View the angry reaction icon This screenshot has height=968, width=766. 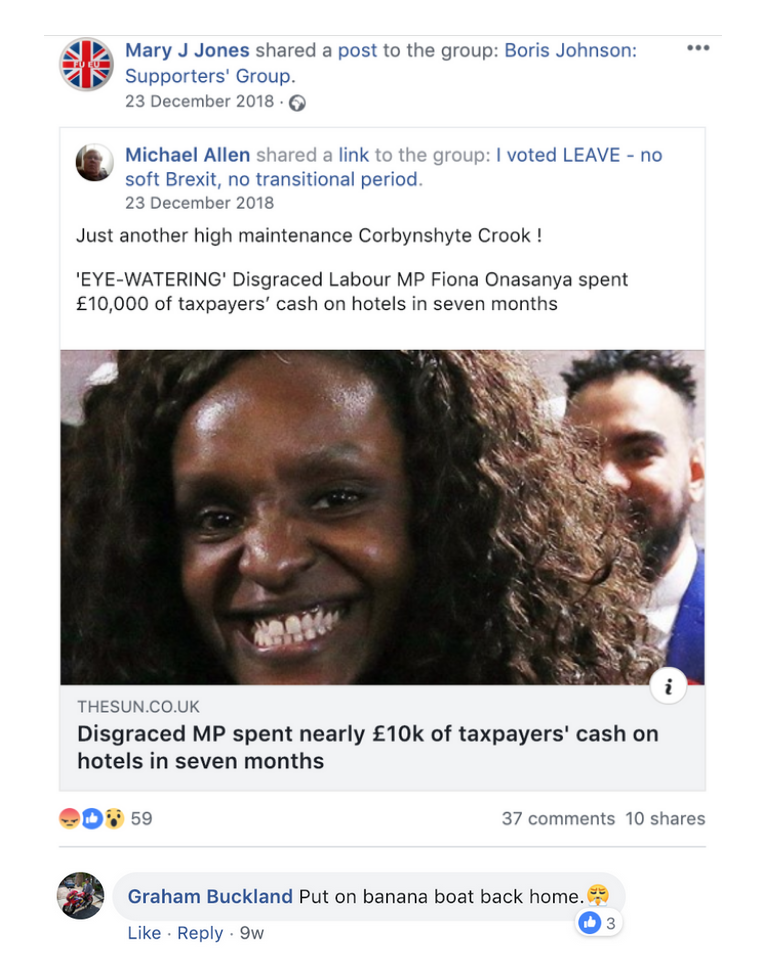pos(69,818)
